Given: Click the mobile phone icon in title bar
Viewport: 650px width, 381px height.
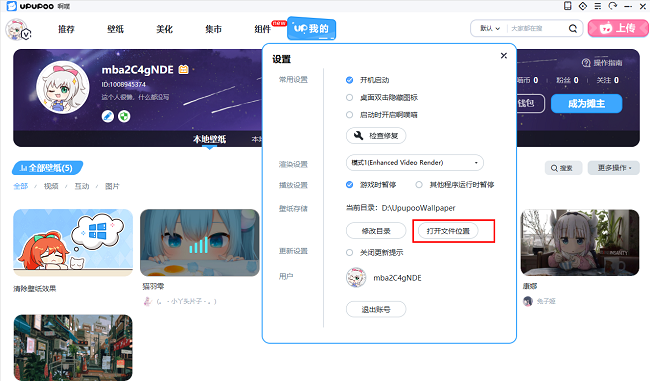Looking at the screenshot, I should click(x=568, y=6).
